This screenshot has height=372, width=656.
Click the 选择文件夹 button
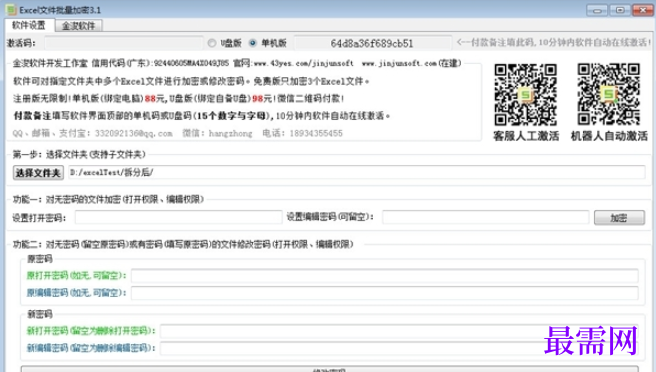(38, 172)
